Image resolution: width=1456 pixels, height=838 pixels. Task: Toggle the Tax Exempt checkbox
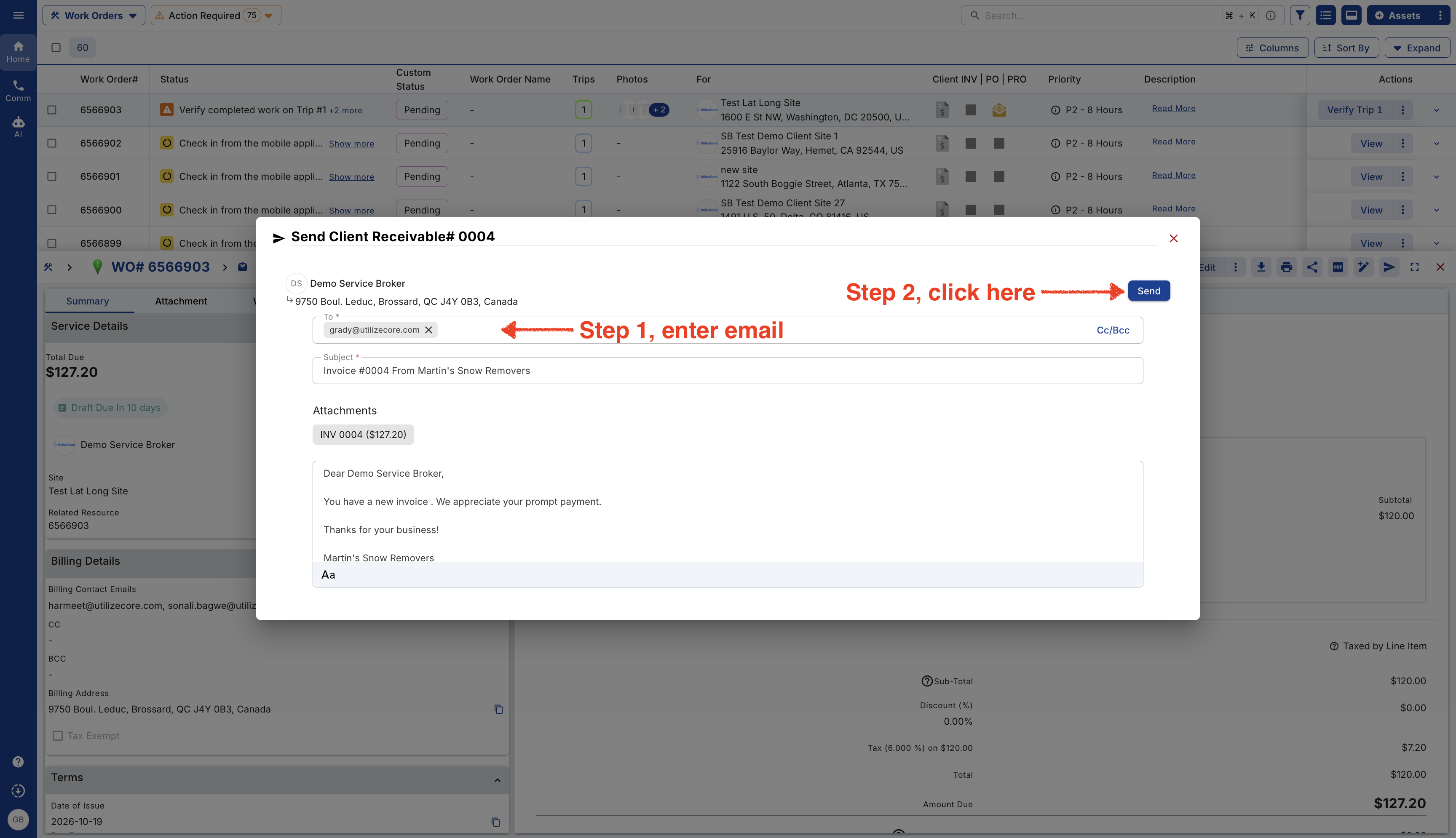(58, 736)
